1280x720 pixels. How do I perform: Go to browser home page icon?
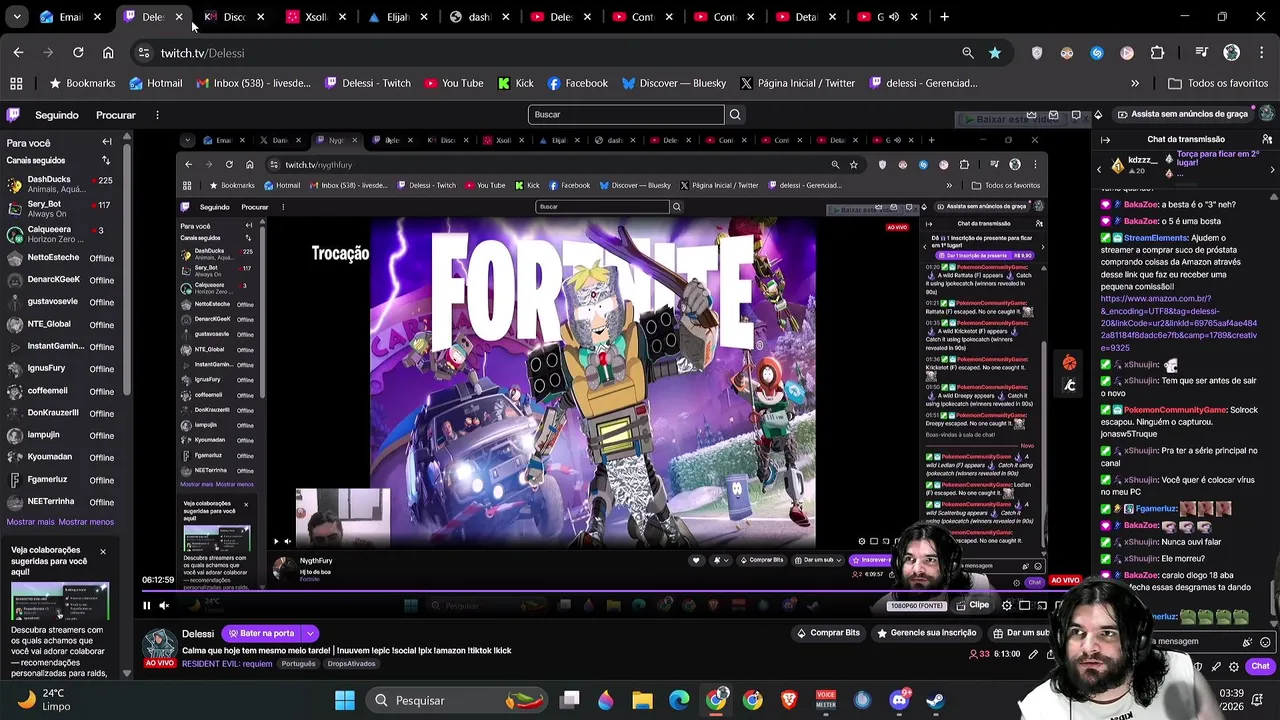click(x=108, y=53)
